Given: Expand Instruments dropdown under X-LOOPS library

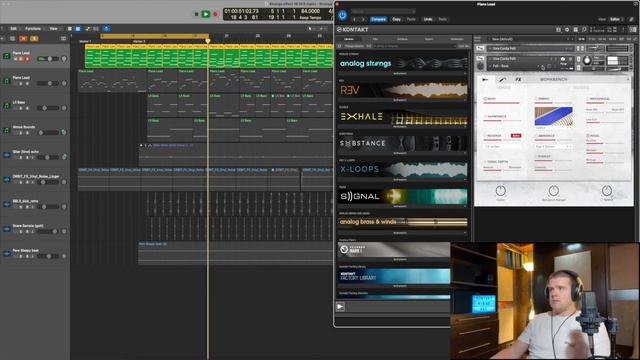Looking at the screenshot, I should click(x=403, y=180).
